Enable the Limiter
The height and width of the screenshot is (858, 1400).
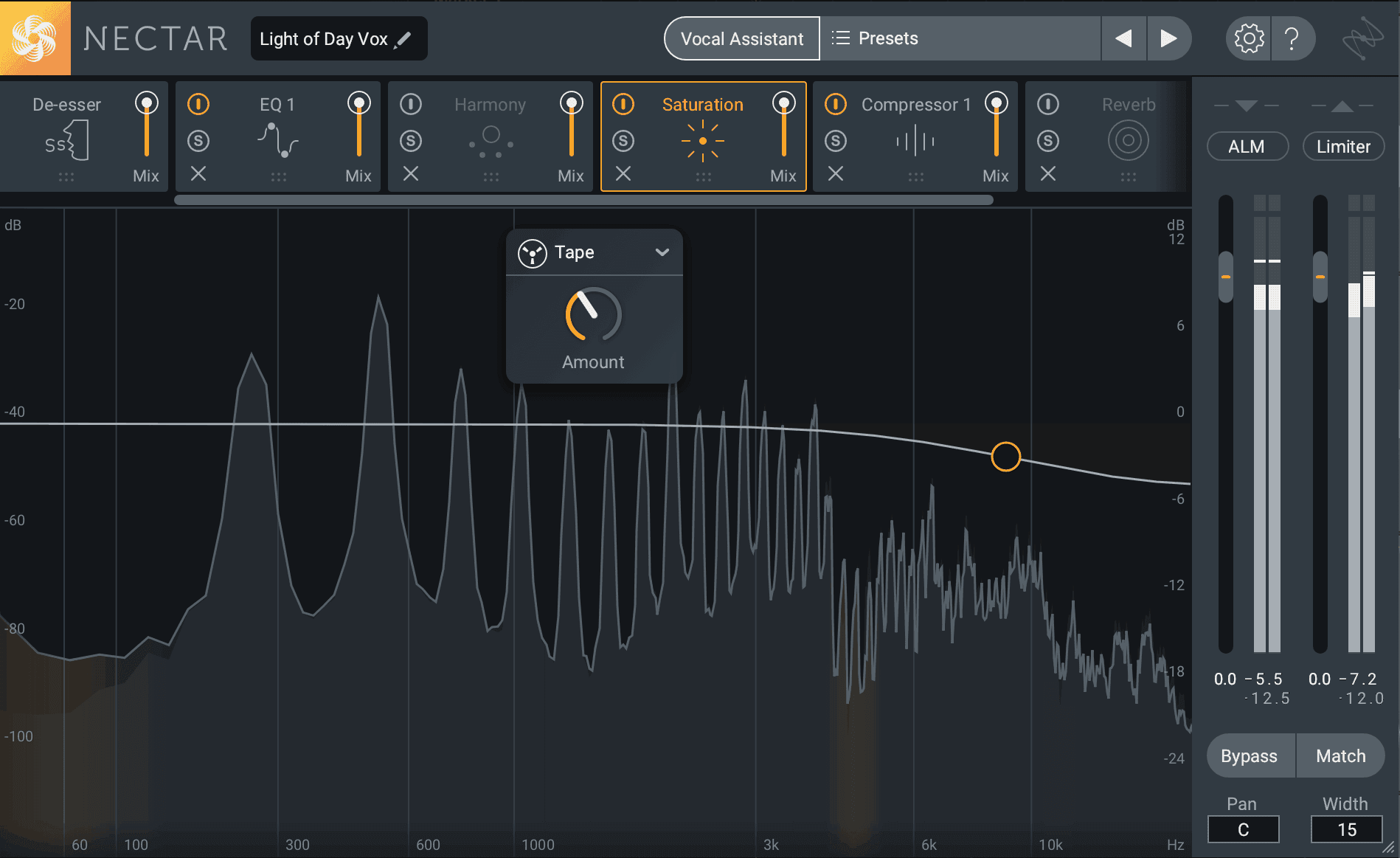pos(1343,146)
